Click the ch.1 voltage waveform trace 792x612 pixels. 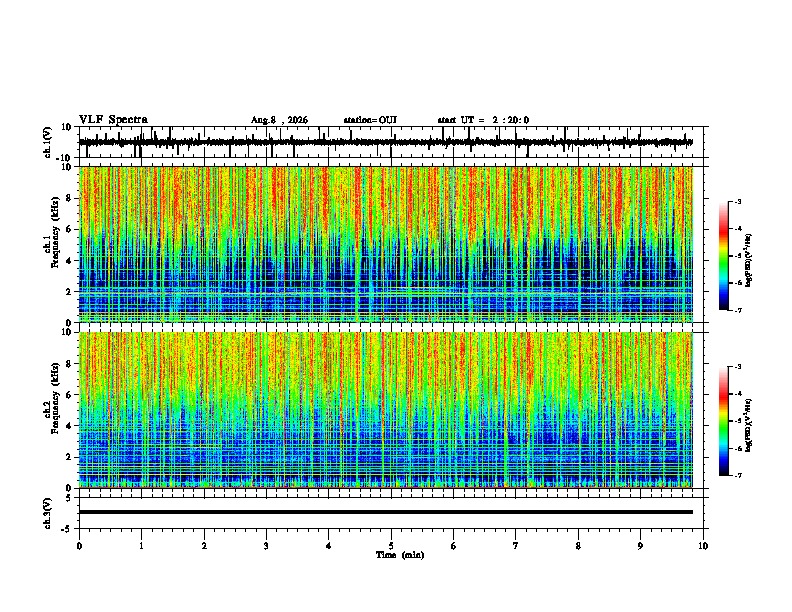(386, 142)
